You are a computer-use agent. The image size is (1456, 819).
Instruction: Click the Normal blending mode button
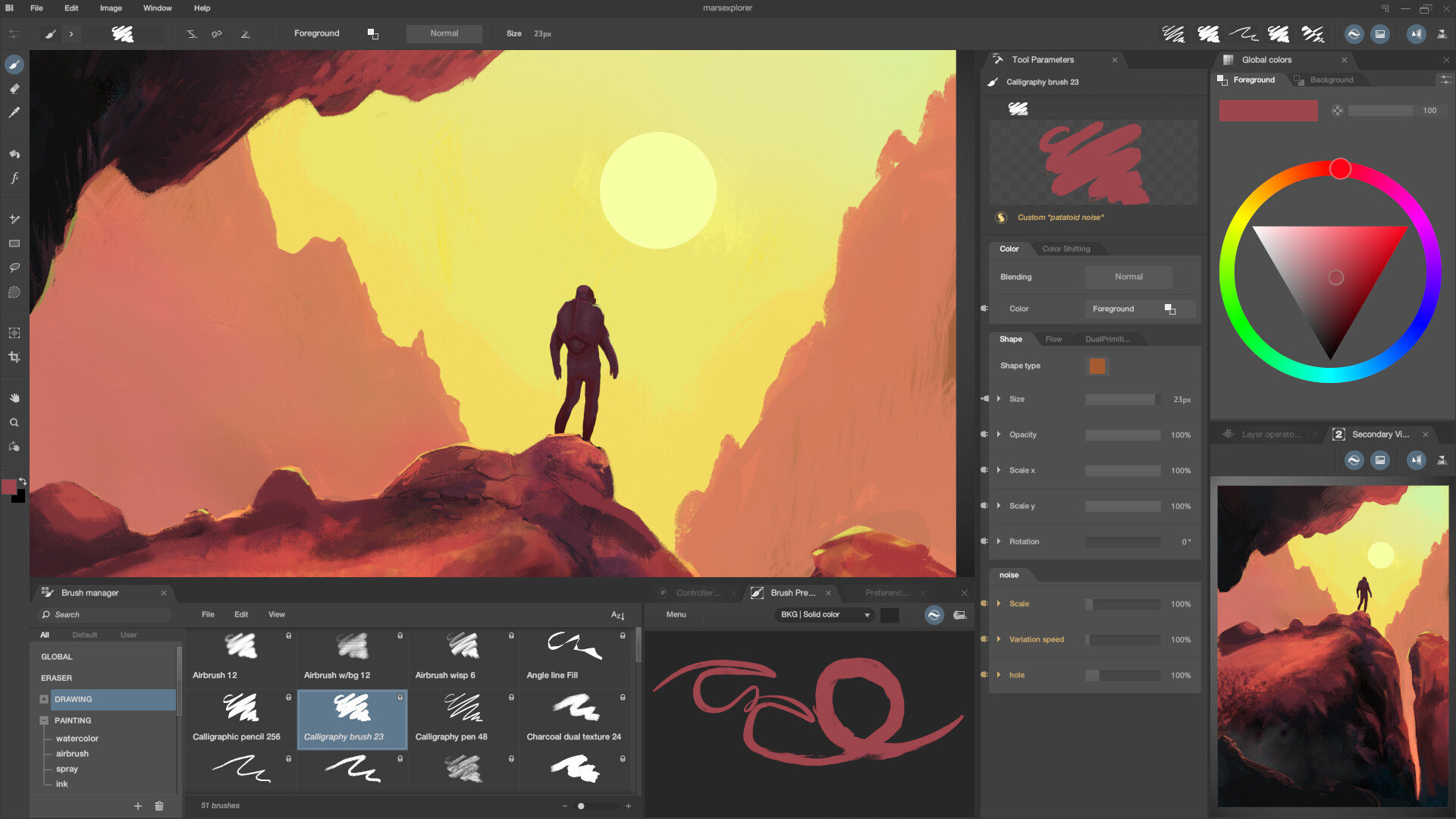1128,277
